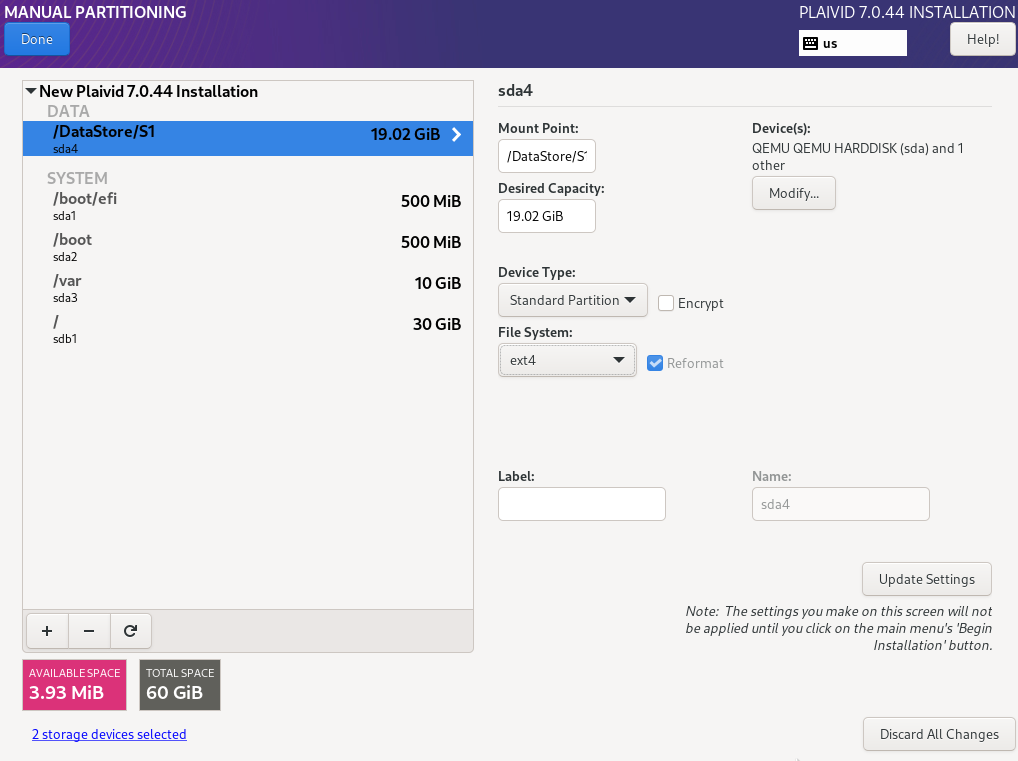The image size is (1018, 761).
Task: Enable the Encrypt checkbox
Action: tap(665, 303)
